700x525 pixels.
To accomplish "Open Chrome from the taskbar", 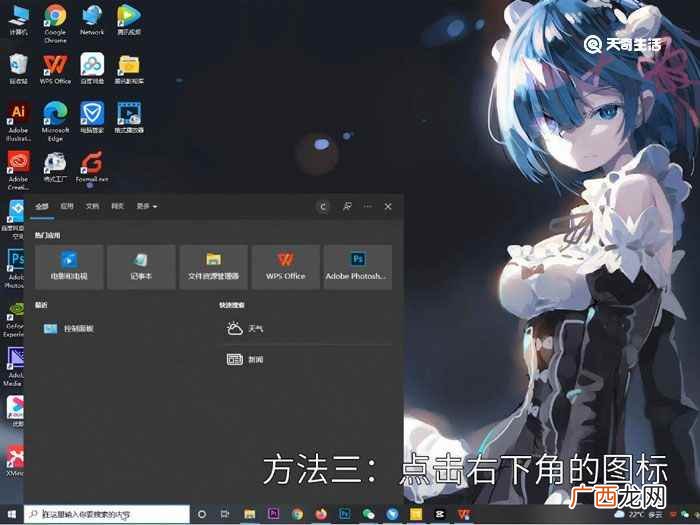I will coord(297,515).
